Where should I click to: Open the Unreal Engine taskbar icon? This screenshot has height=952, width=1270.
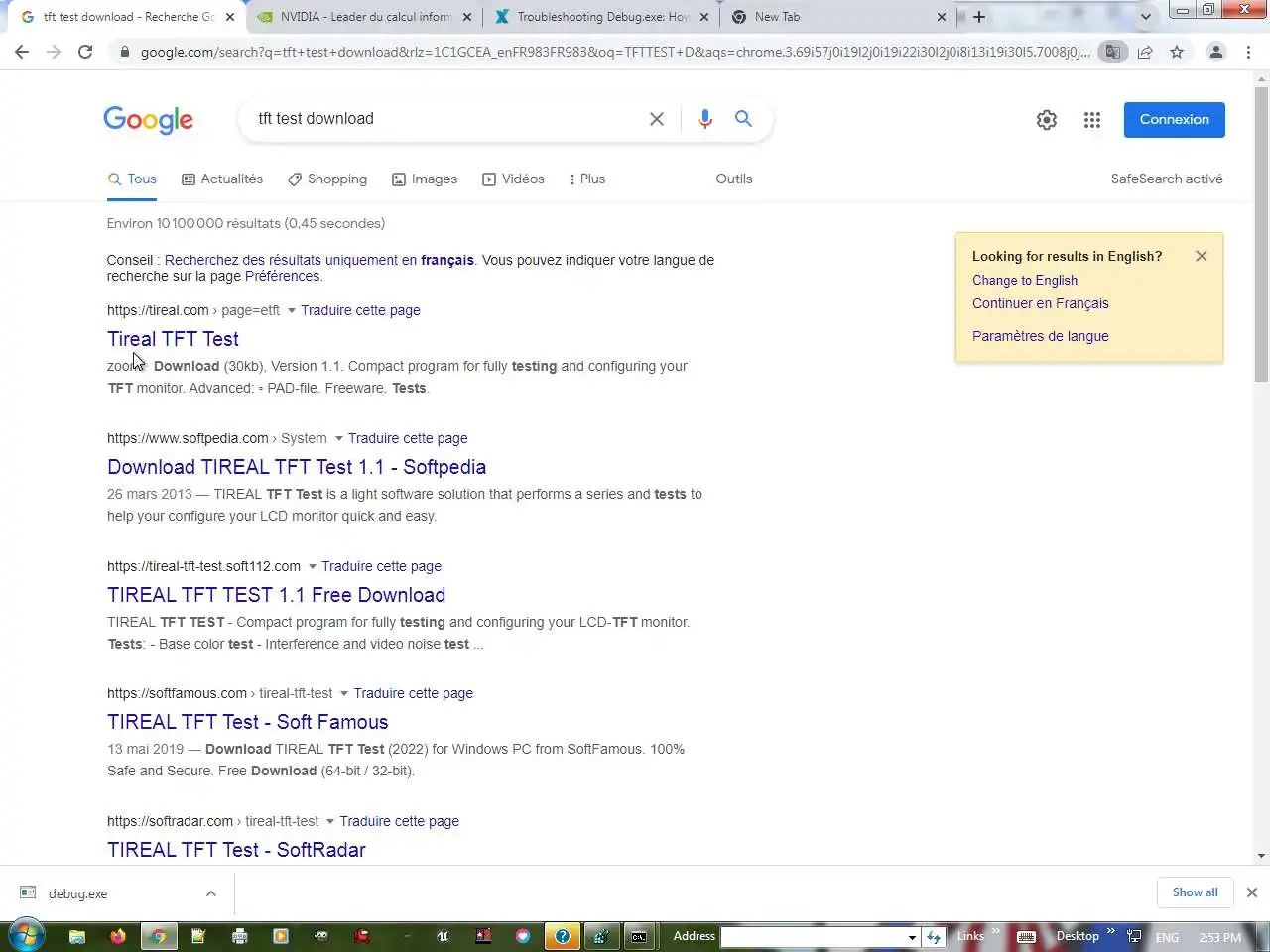[444, 936]
